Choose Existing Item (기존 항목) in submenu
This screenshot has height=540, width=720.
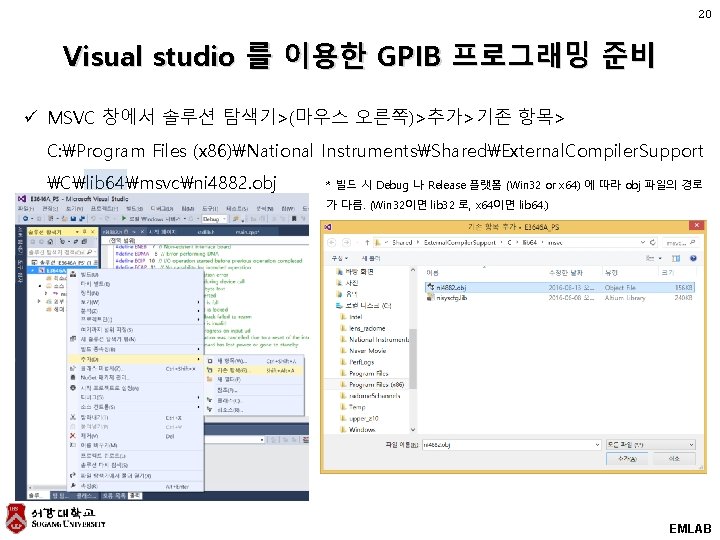tap(254, 370)
